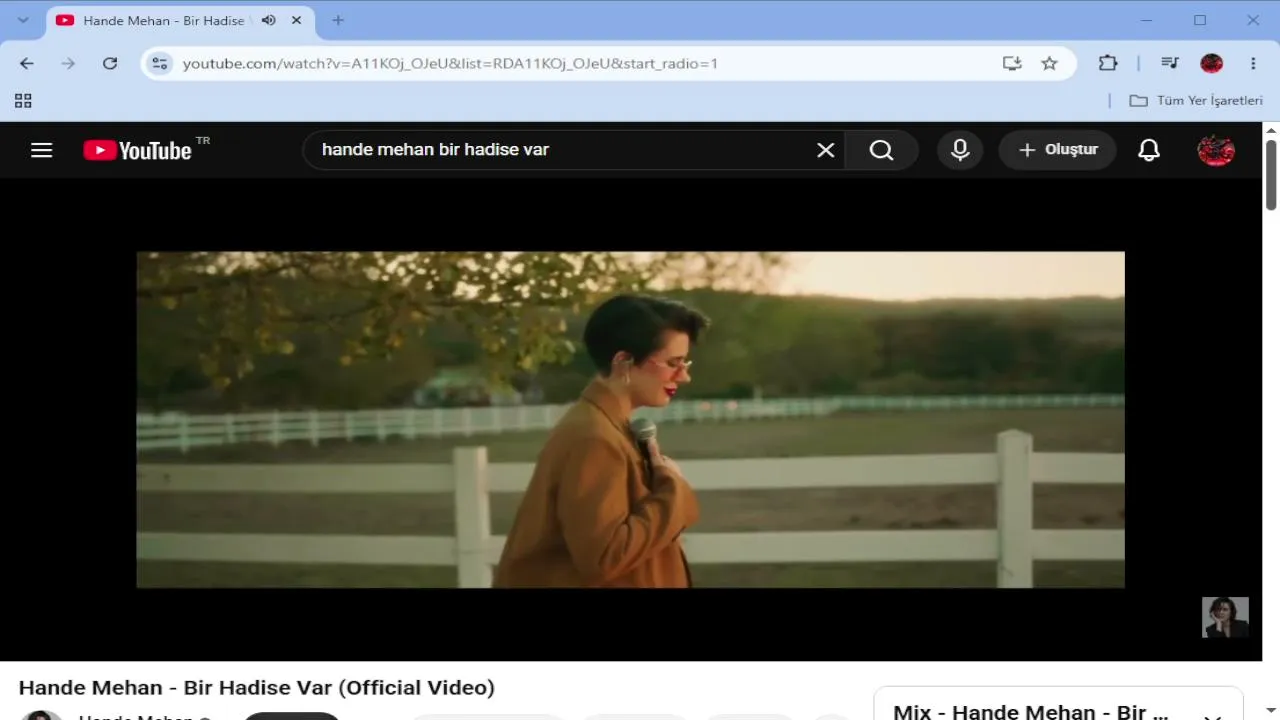
Task: Clear the YouTube search query with the X
Action: [x=826, y=150]
